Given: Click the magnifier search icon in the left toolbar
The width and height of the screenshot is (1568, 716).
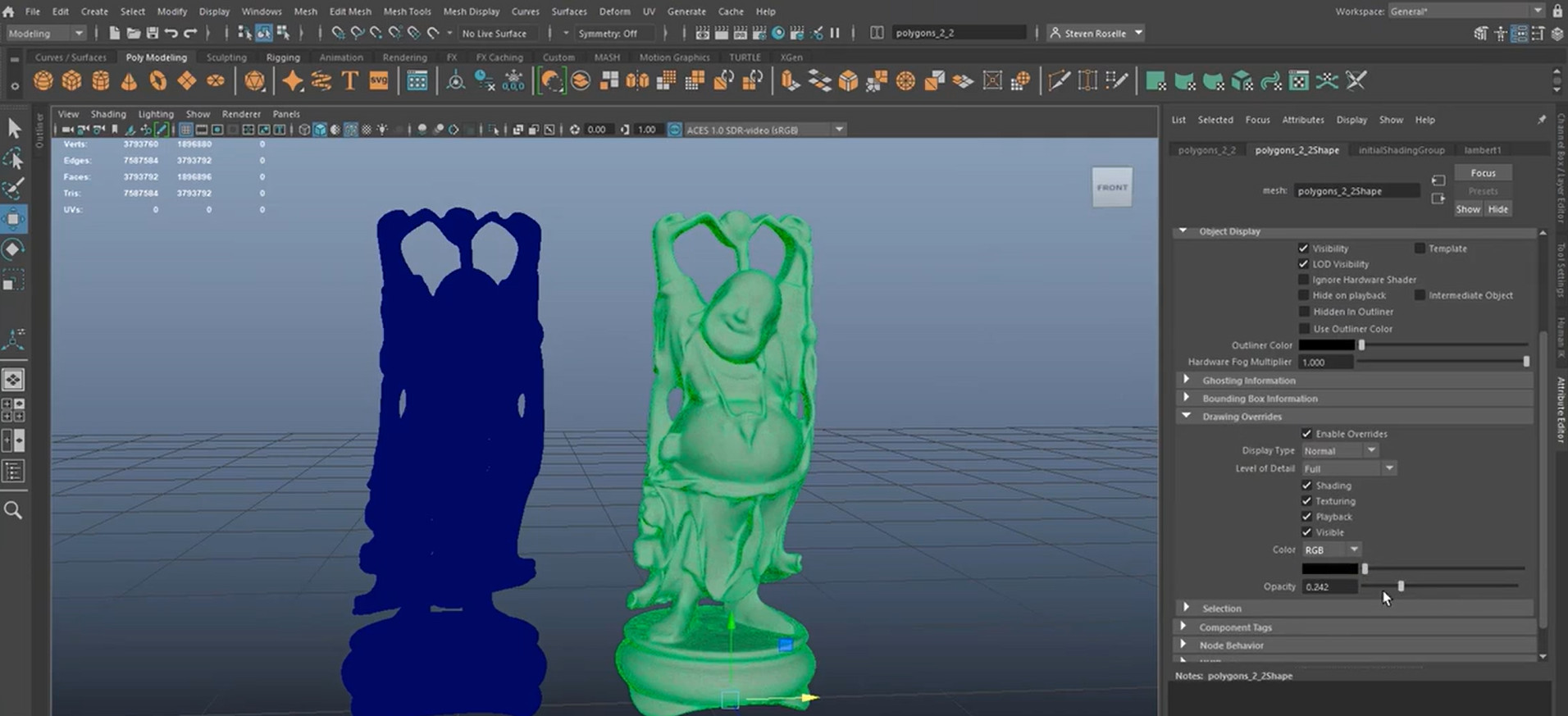Looking at the screenshot, I should coord(13,510).
